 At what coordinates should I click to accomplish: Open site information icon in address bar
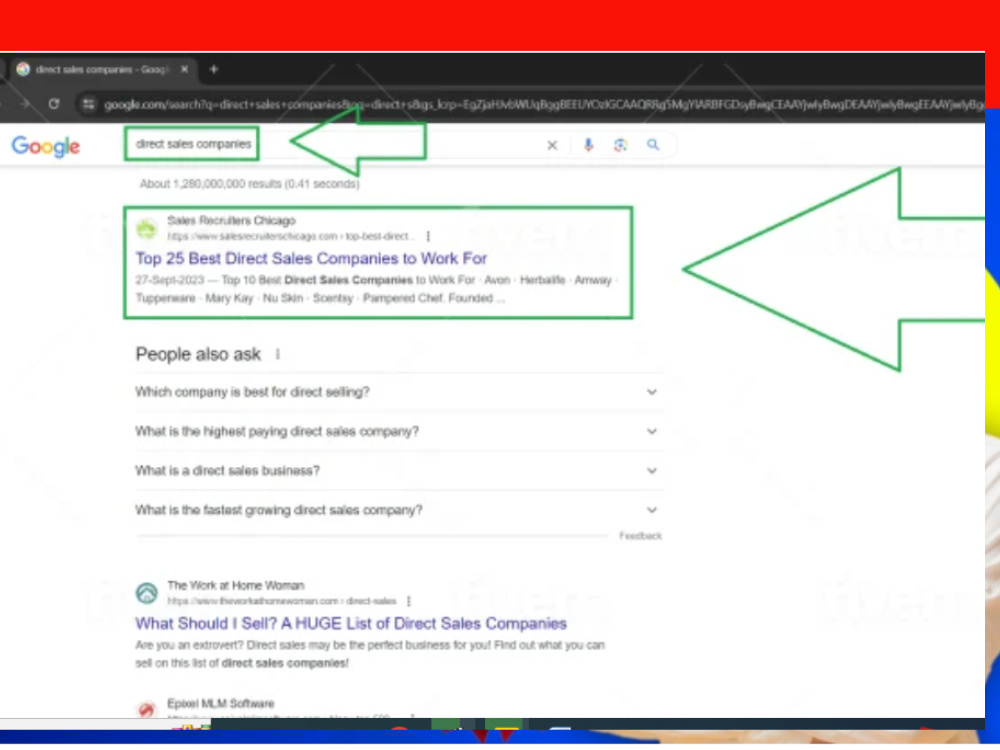pyautogui.click(x=89, y=104)
